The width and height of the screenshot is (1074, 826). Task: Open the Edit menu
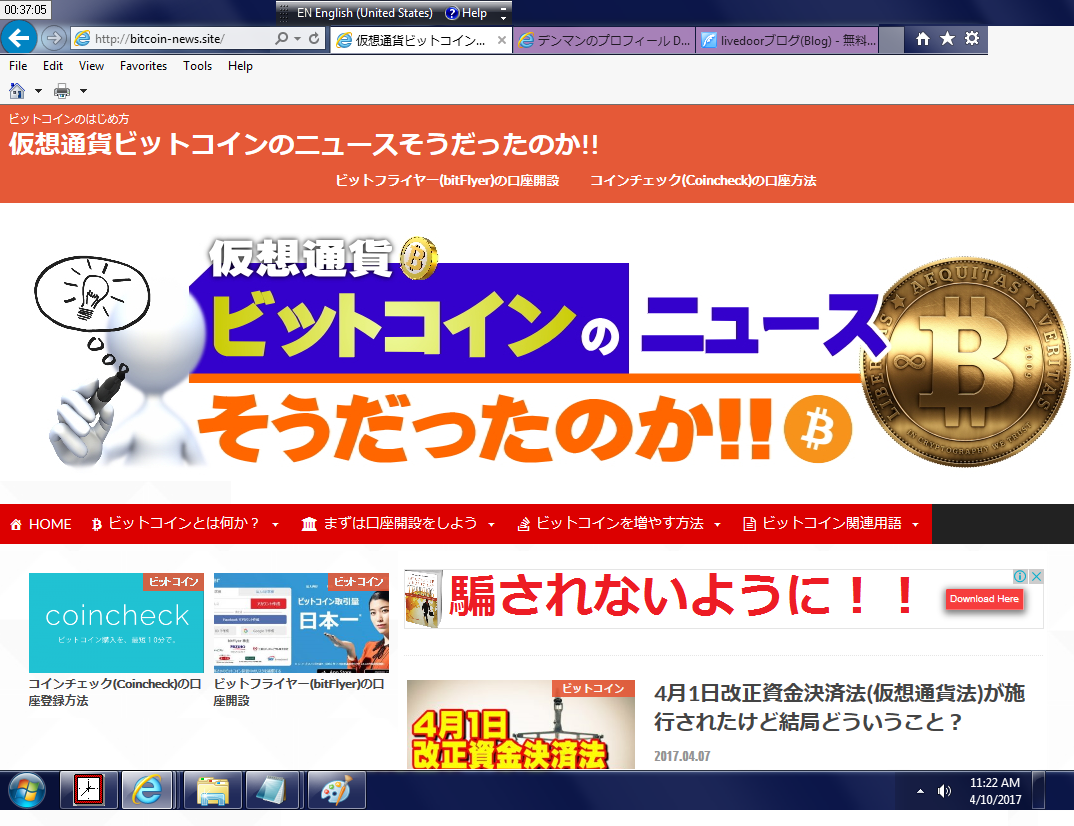pyautogui.click(x=53, y=66)
